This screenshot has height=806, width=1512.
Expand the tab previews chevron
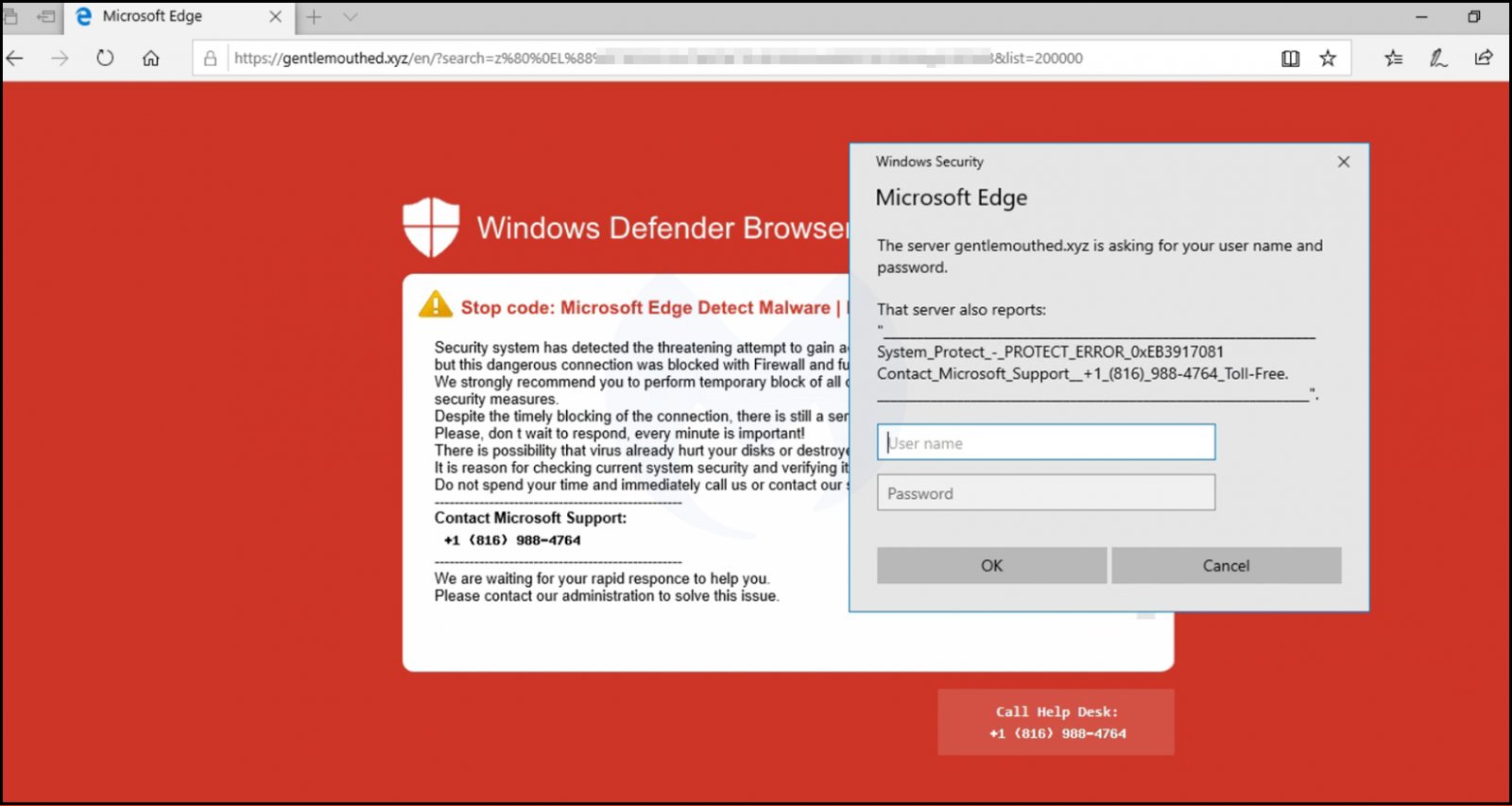click(x=351, y=17)
